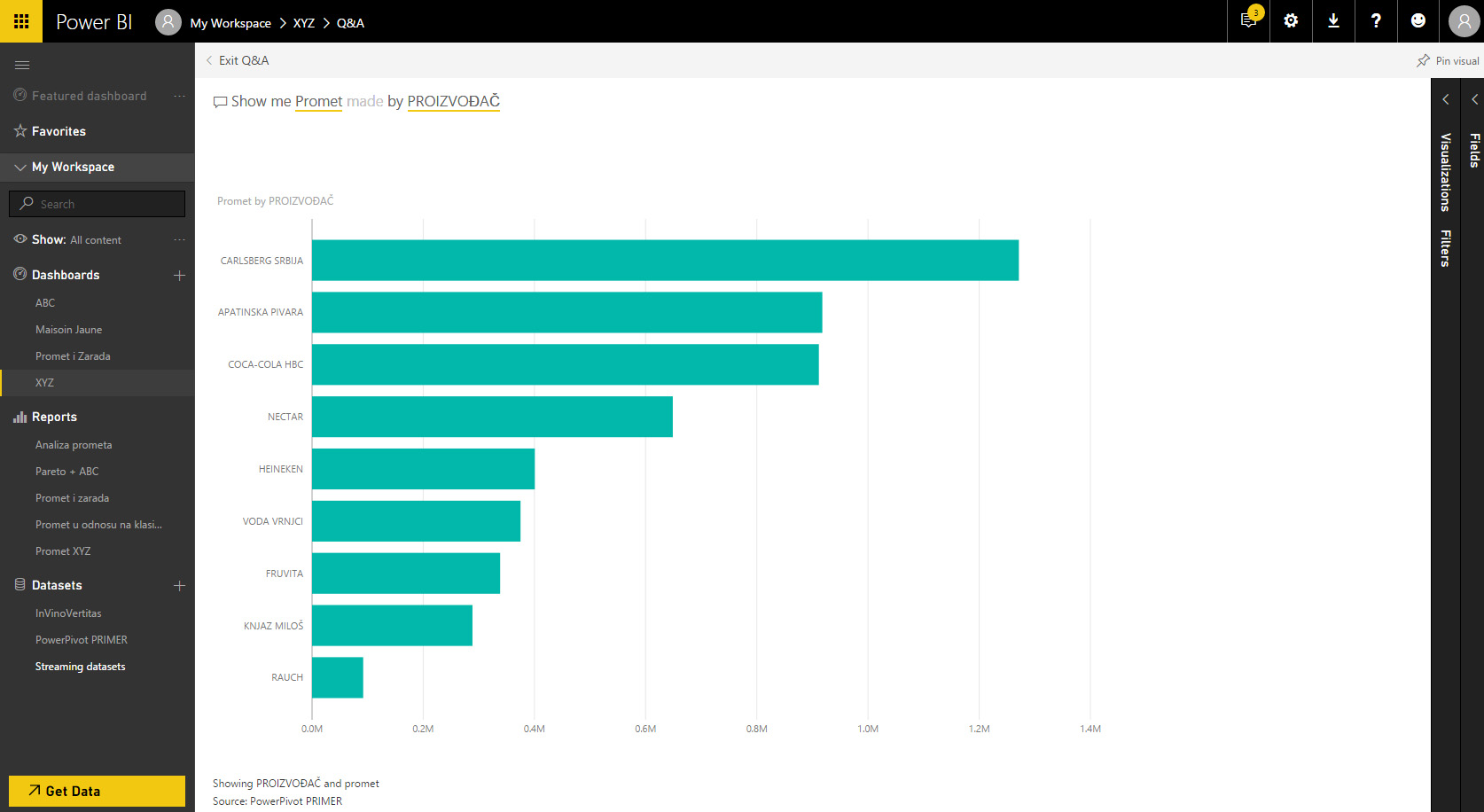Click the download arrow icon

pyautogui.click(x=1333, y=21)
